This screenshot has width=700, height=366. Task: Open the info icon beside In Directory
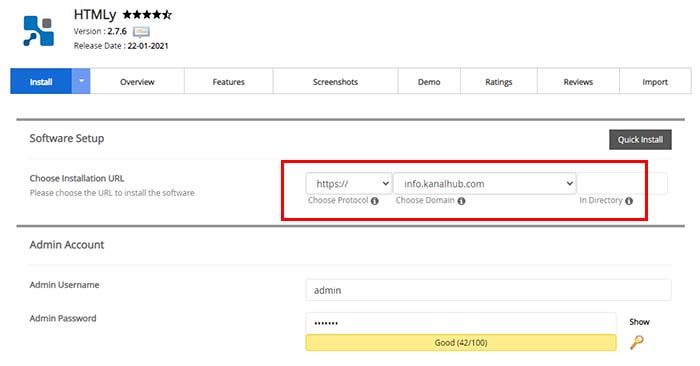(629, 201)
